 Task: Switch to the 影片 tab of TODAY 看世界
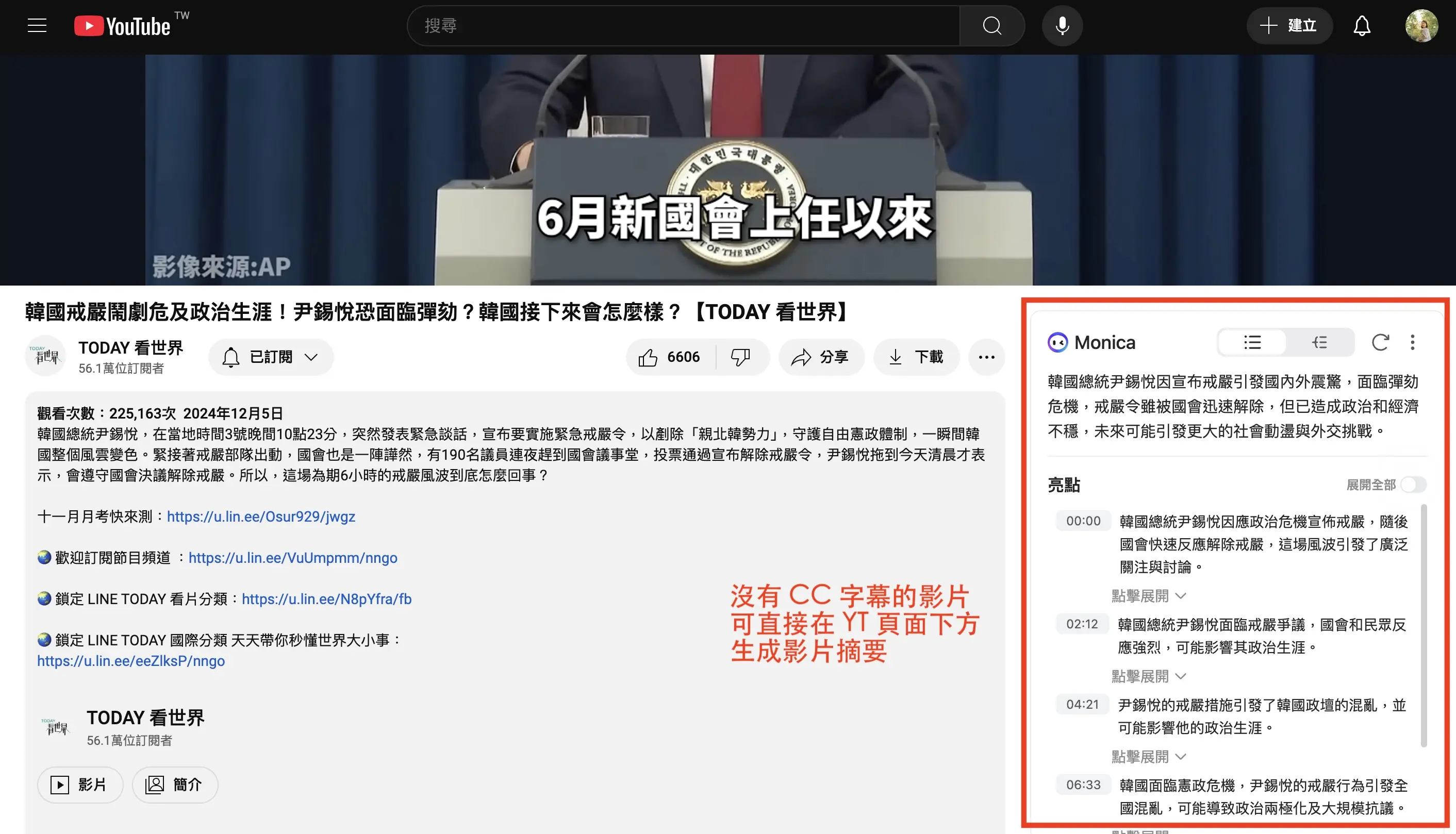click(79, 785)
